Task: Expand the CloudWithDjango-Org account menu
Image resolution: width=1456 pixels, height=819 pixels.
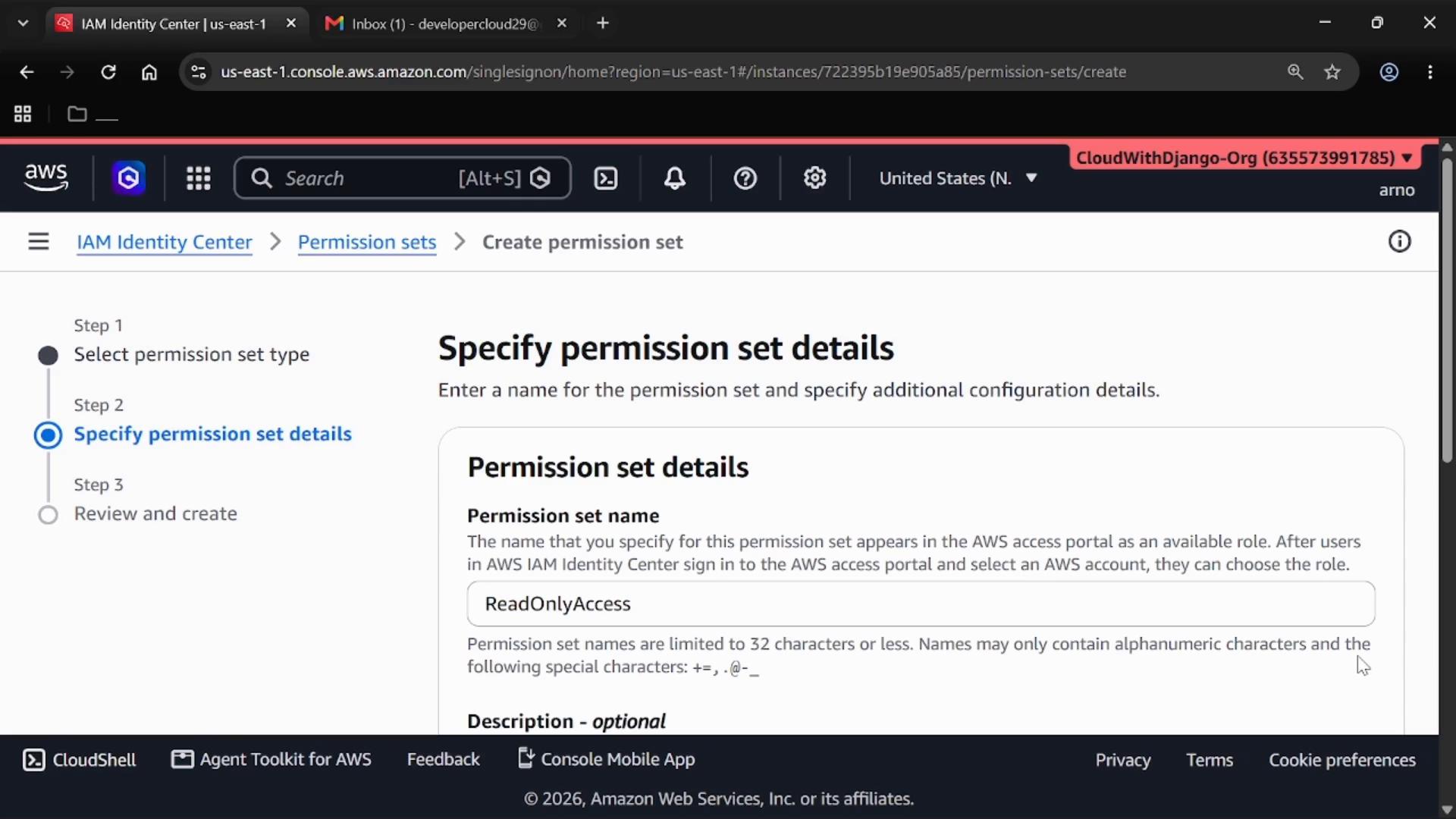Action: [x=1244, y=158]
